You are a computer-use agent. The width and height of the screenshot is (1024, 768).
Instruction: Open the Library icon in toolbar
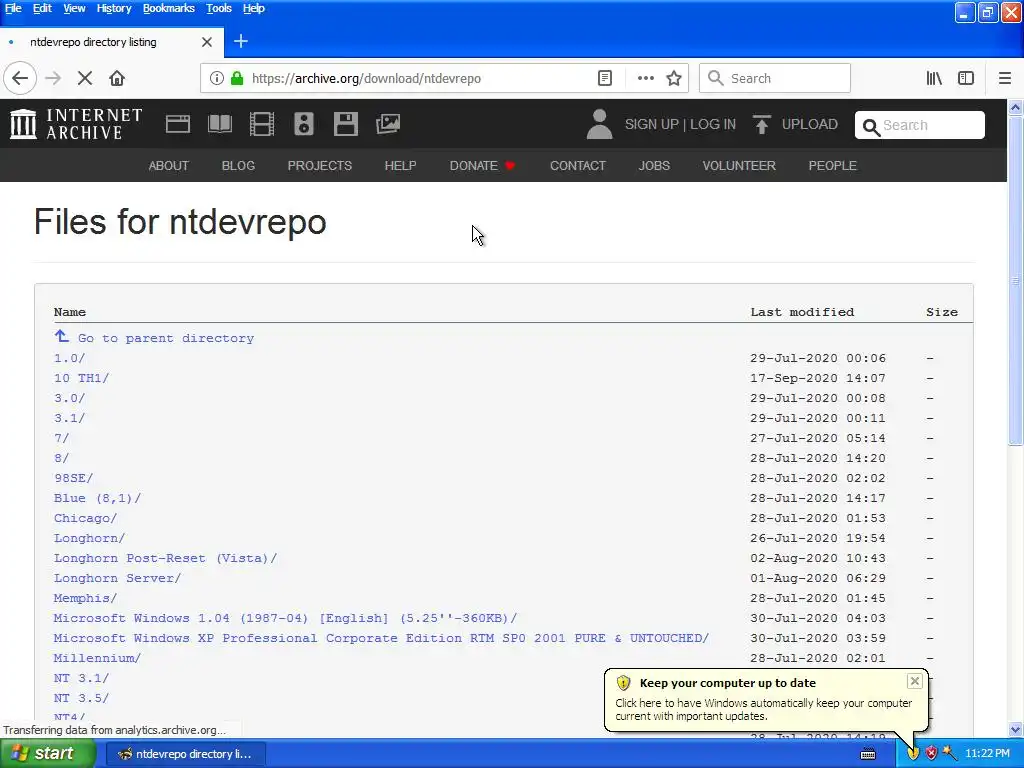pos(934,78)
